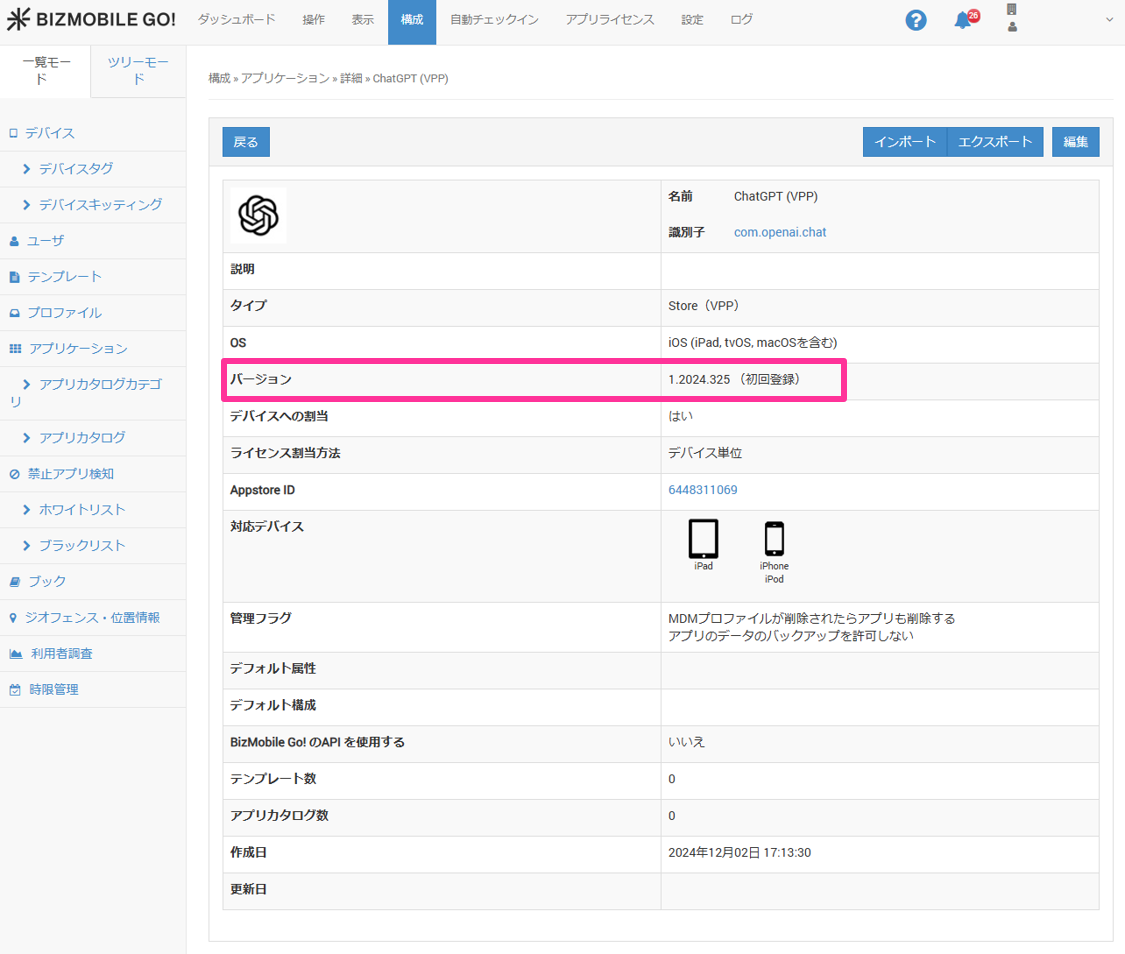Switch to ツリーモード tab
Screen dimensions: 1125x954
click(x=139, y=70)
